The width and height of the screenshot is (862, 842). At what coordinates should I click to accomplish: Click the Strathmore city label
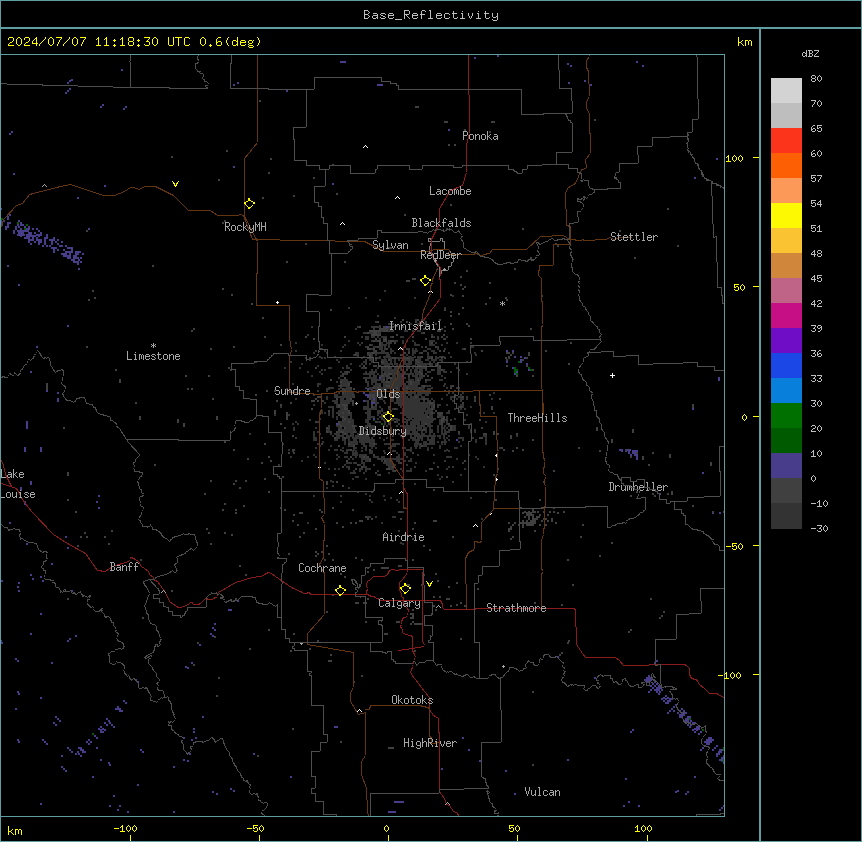click(516, 608)
